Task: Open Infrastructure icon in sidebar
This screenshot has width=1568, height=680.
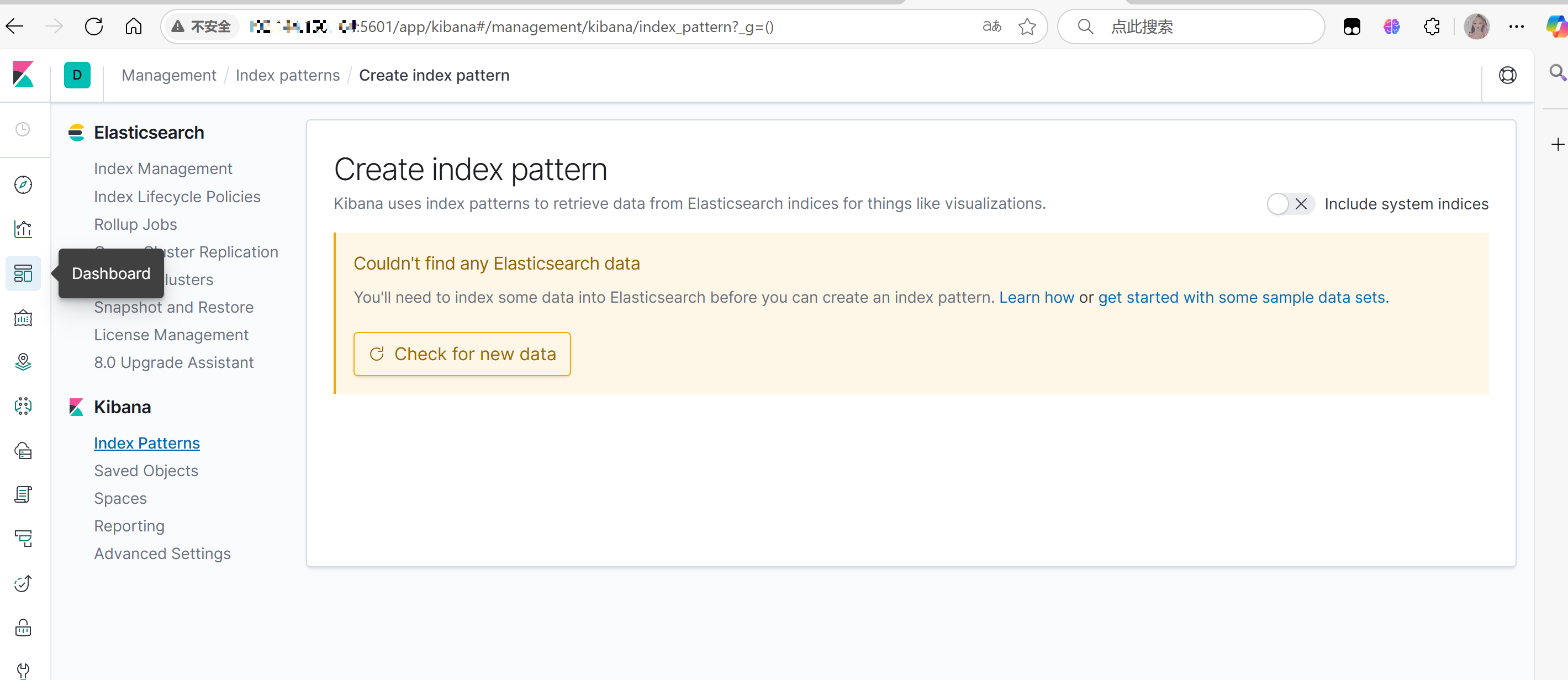Action: pyautogui.click(x=23, y=451)
